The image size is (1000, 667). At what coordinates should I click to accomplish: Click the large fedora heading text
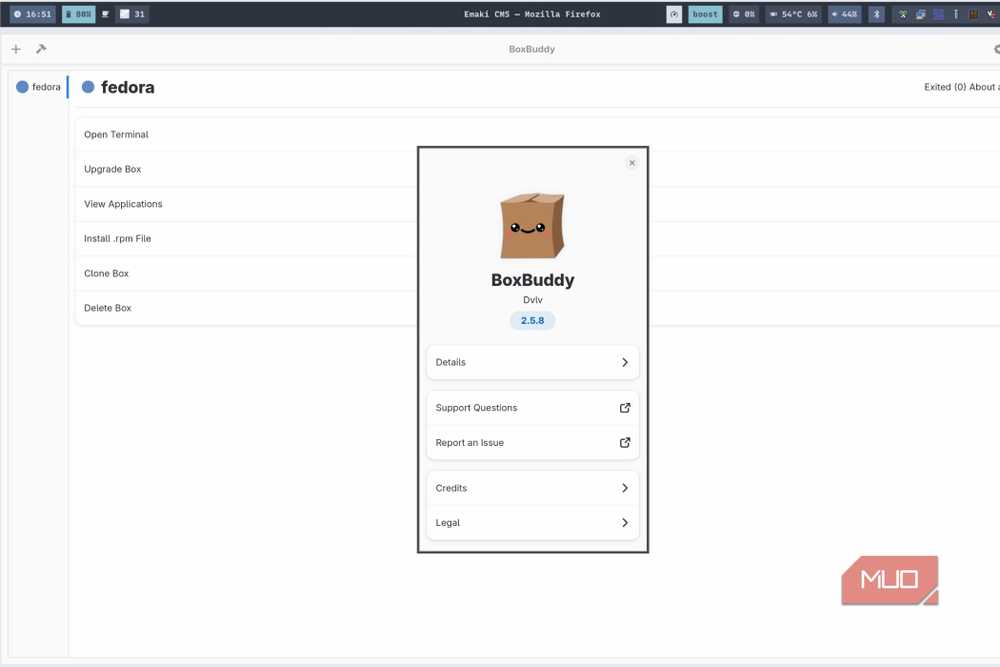(x=128, y=87)
